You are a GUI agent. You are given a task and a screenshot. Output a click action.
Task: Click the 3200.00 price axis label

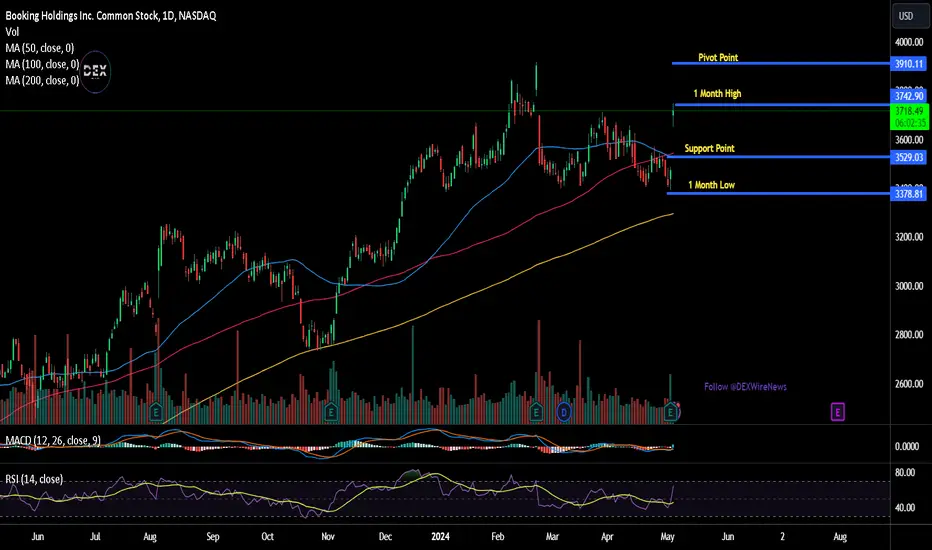point(909,237)
